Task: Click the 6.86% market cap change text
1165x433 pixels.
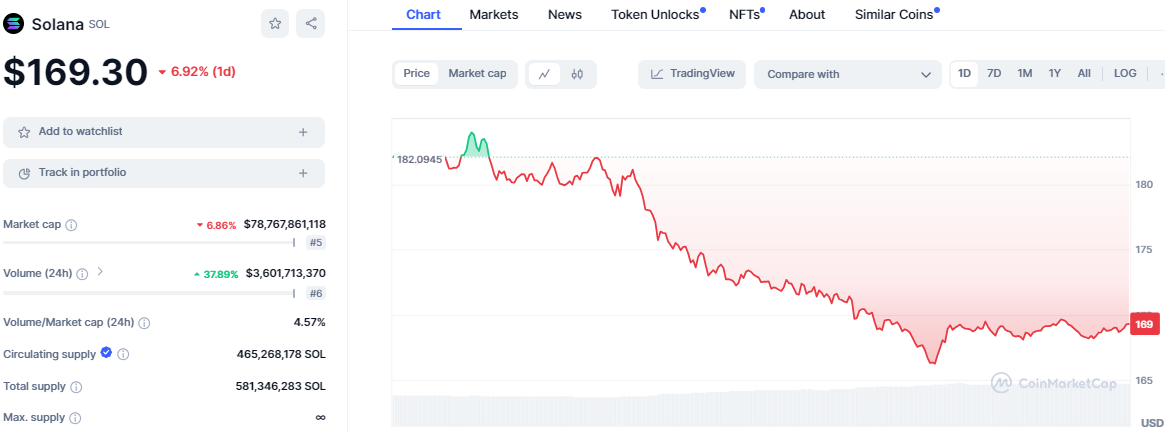Action: 216,225
